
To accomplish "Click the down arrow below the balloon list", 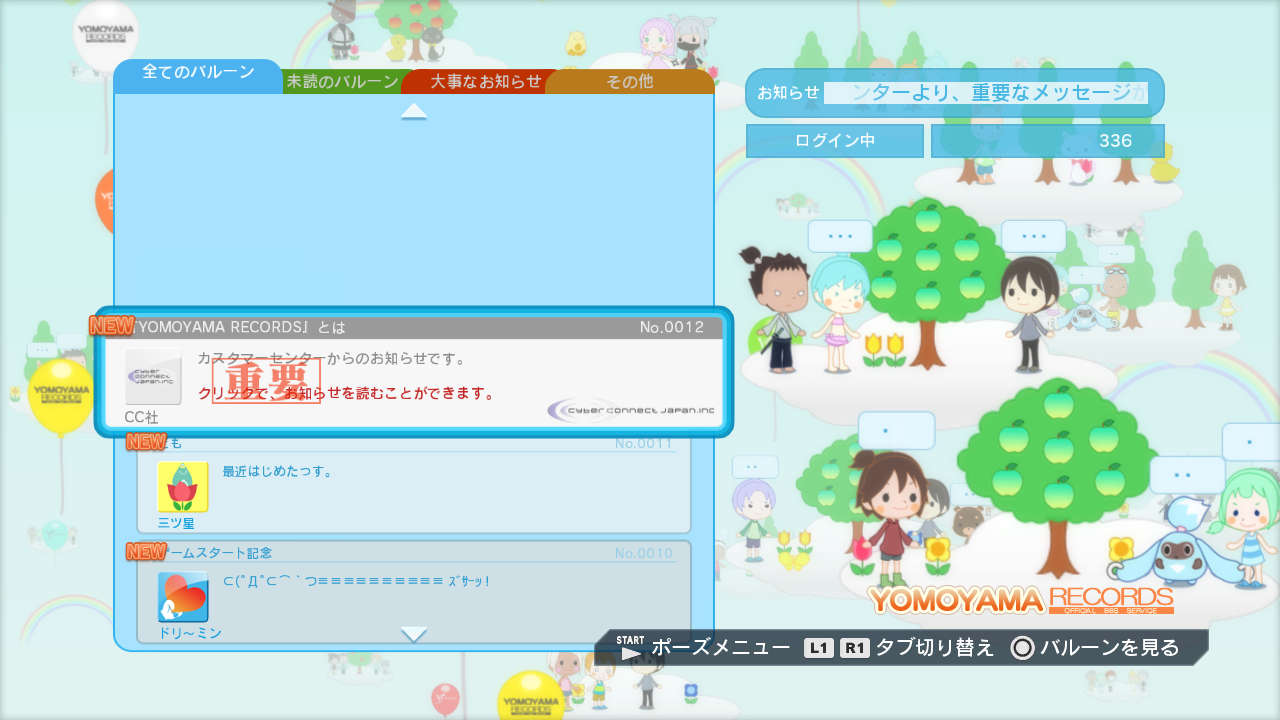I will [x=414, y=634].
